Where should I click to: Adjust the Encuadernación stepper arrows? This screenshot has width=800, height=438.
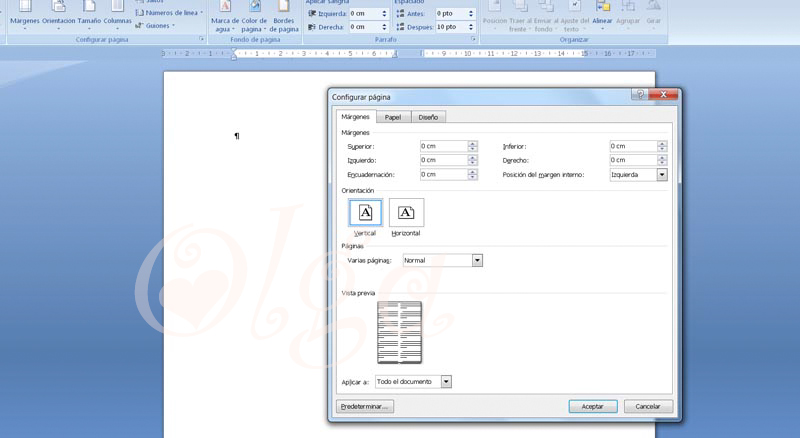coord(472,175)
